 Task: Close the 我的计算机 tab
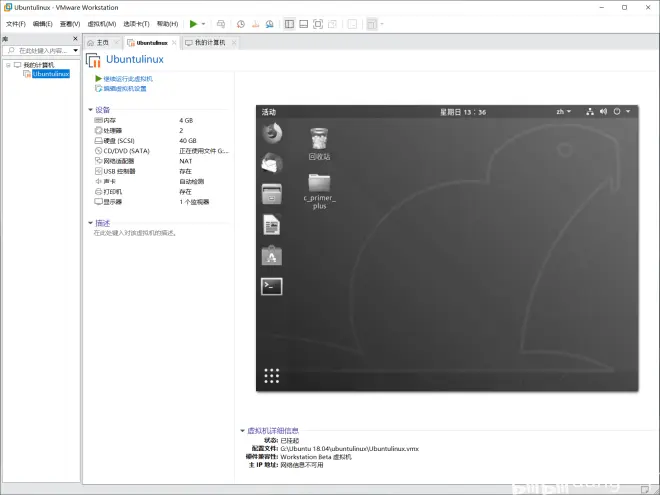coord(234,43)
